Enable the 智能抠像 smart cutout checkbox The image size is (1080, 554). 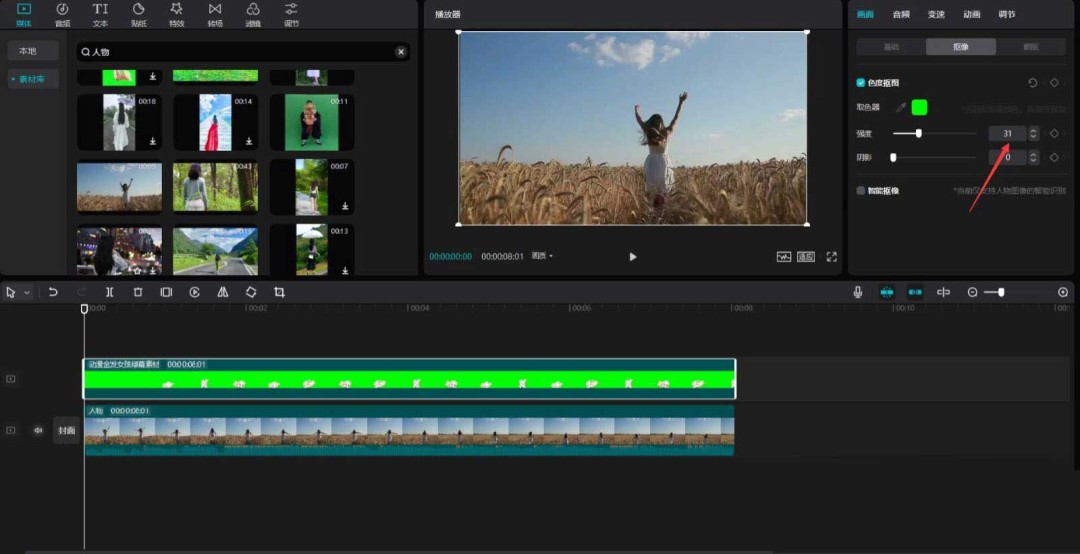point(861,190)
